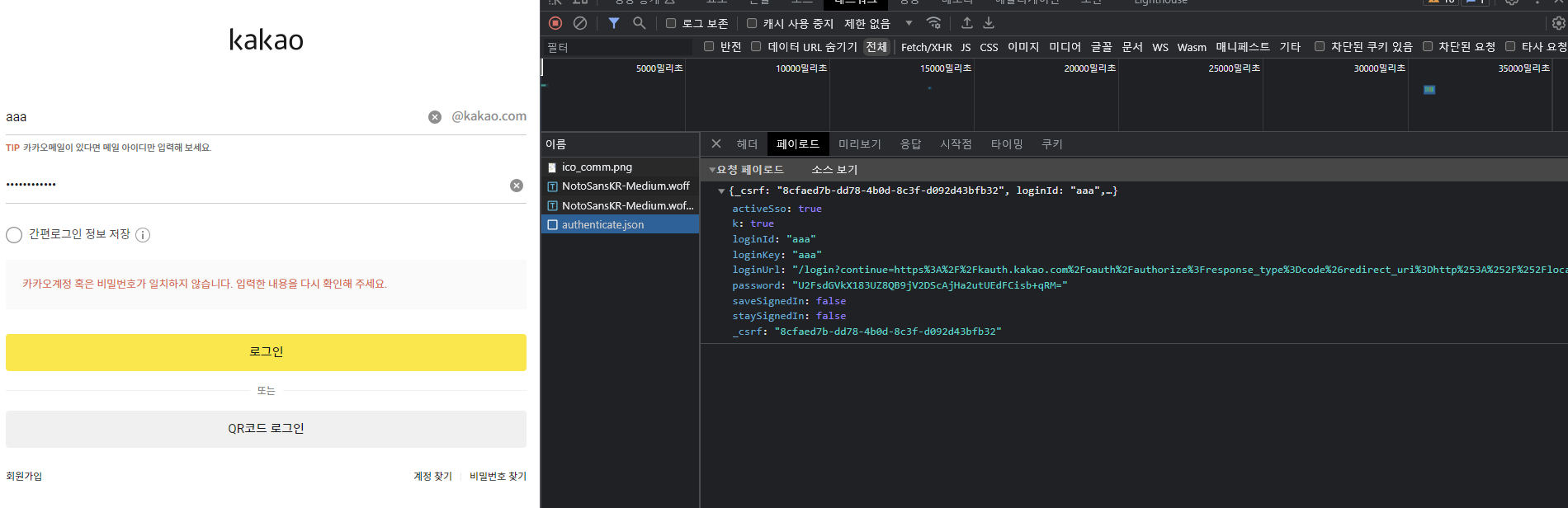Filter requests by Fetch/XHR
The width and height of the screenshot is (1568, 508).
[x=926, y=47]
